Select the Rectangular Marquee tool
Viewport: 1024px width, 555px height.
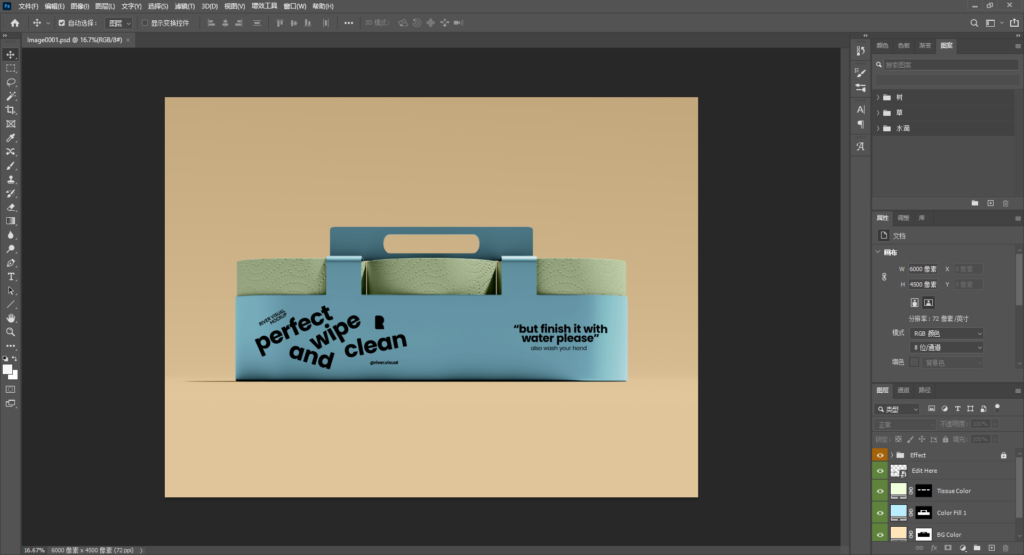click(10, 69)
